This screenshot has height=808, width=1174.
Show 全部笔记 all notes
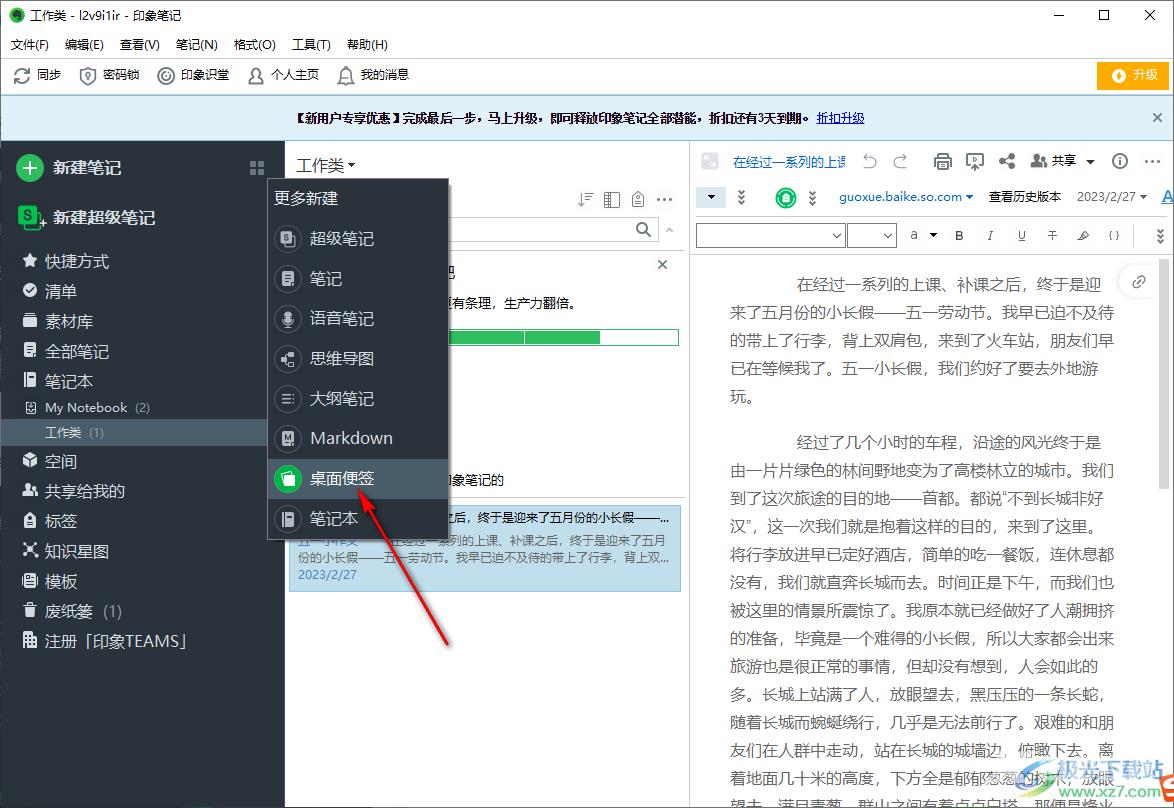pyautogui.click(x=66, y=351)
